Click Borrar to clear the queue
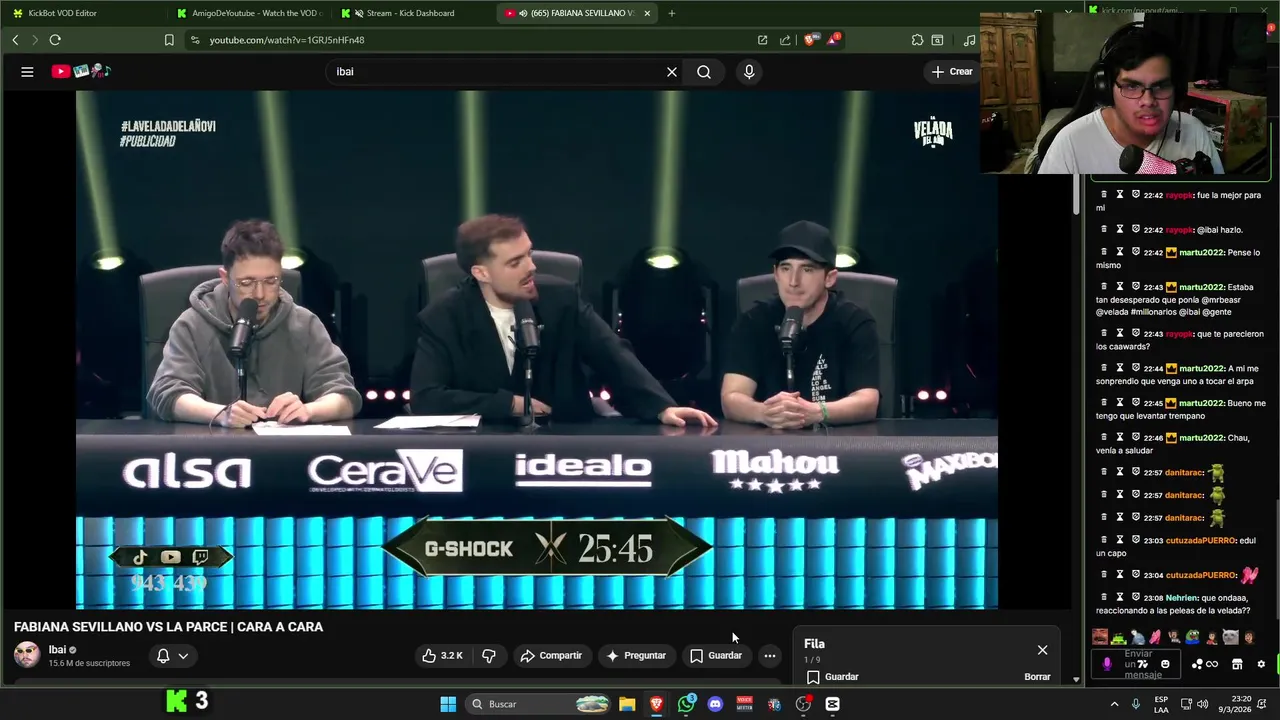 (x=1037, y=677)
